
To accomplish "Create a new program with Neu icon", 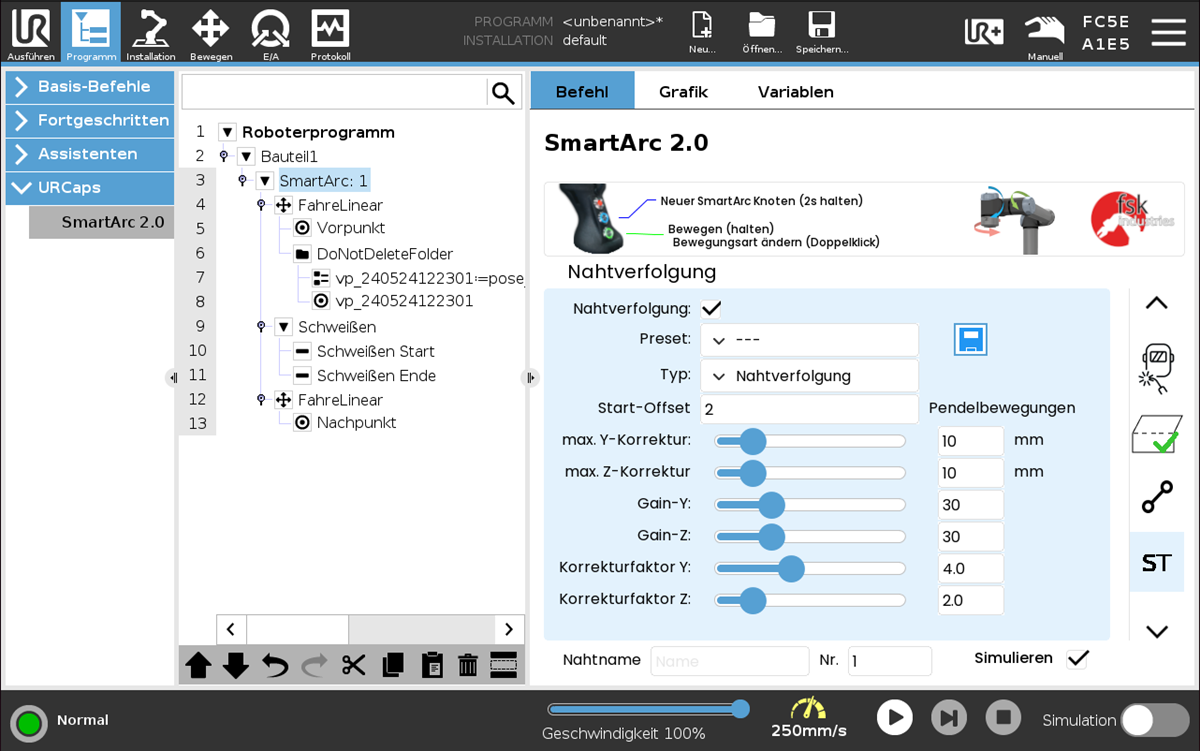I will pos(702,33).
